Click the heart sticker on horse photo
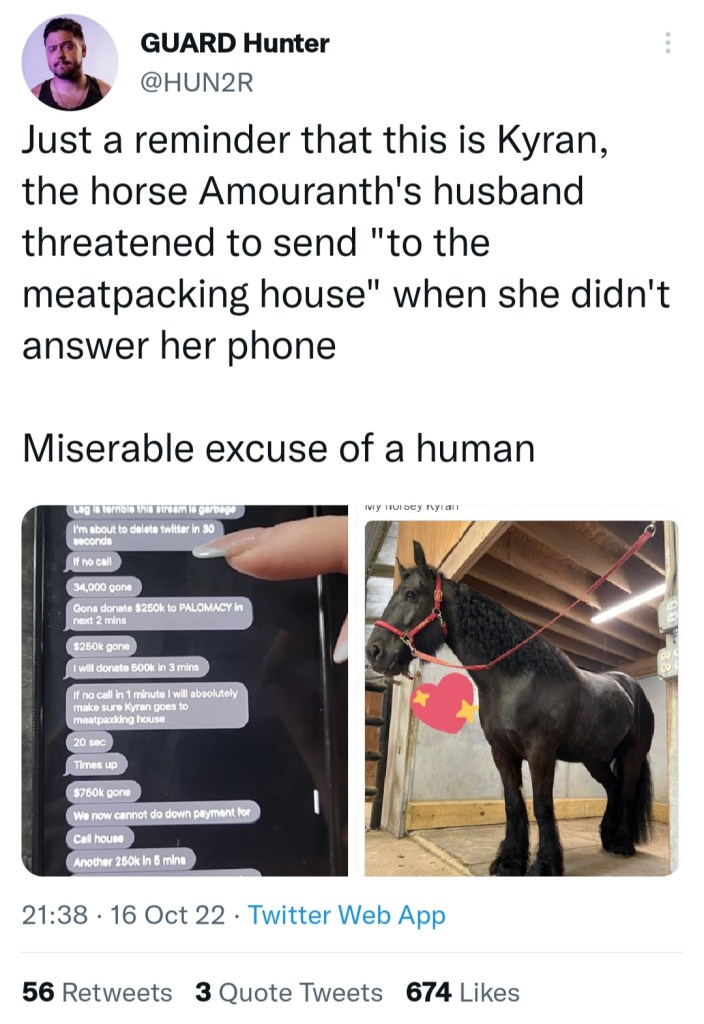 click(x=444, y=702)
